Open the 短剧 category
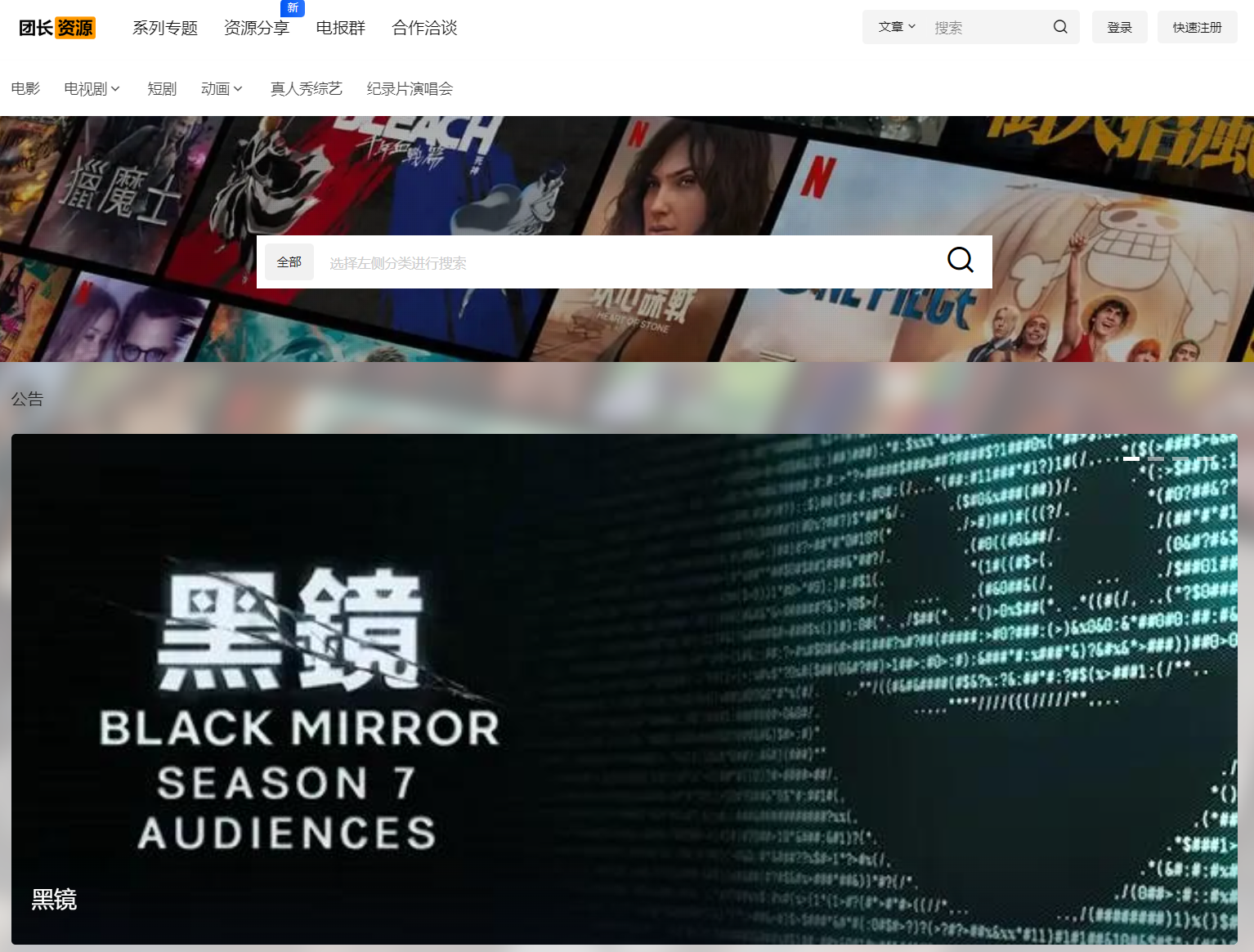 [162, 89]
